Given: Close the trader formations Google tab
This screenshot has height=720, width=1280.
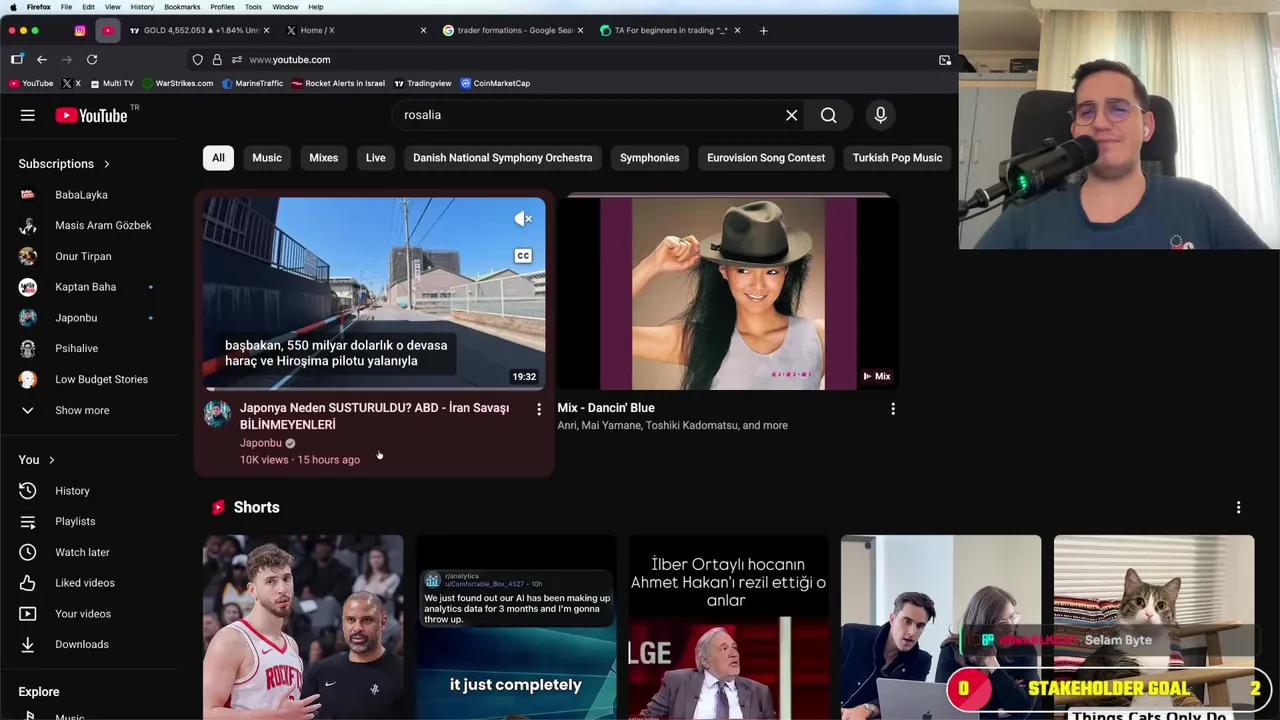Looking at the screenshot, I should click(580, 31).
